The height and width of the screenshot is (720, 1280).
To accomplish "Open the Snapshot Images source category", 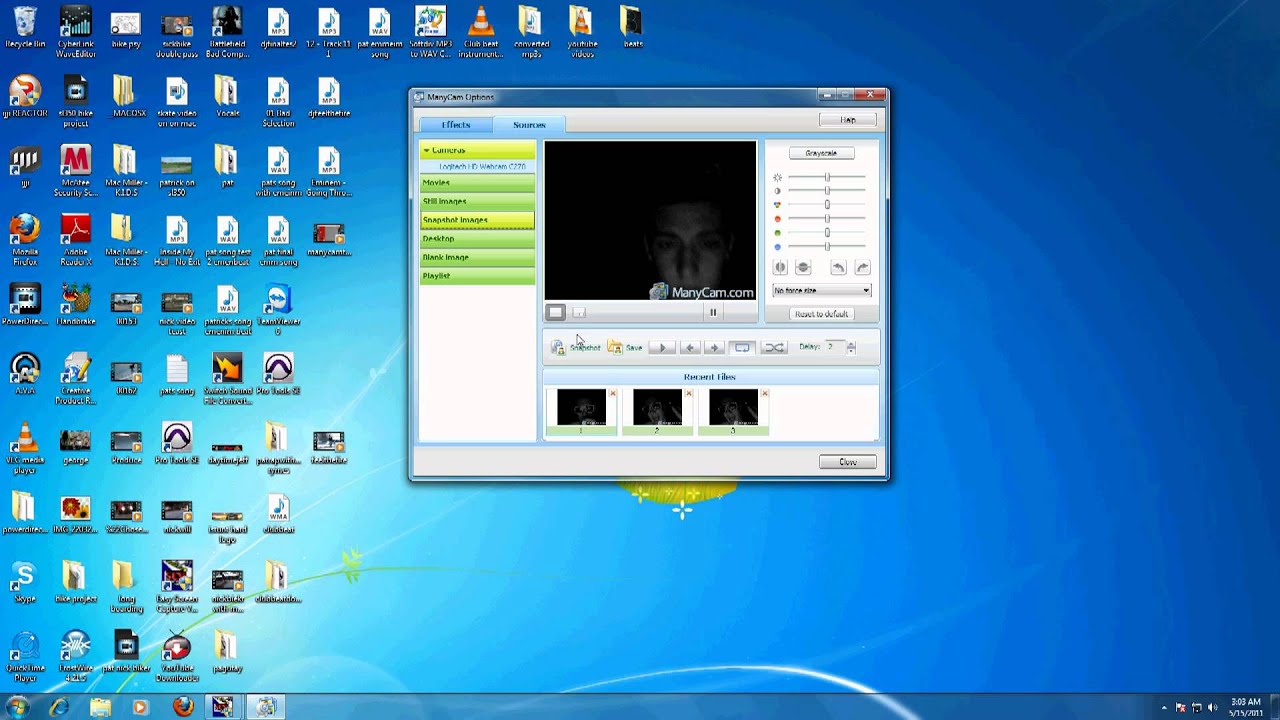I will [x=477, y=220].
